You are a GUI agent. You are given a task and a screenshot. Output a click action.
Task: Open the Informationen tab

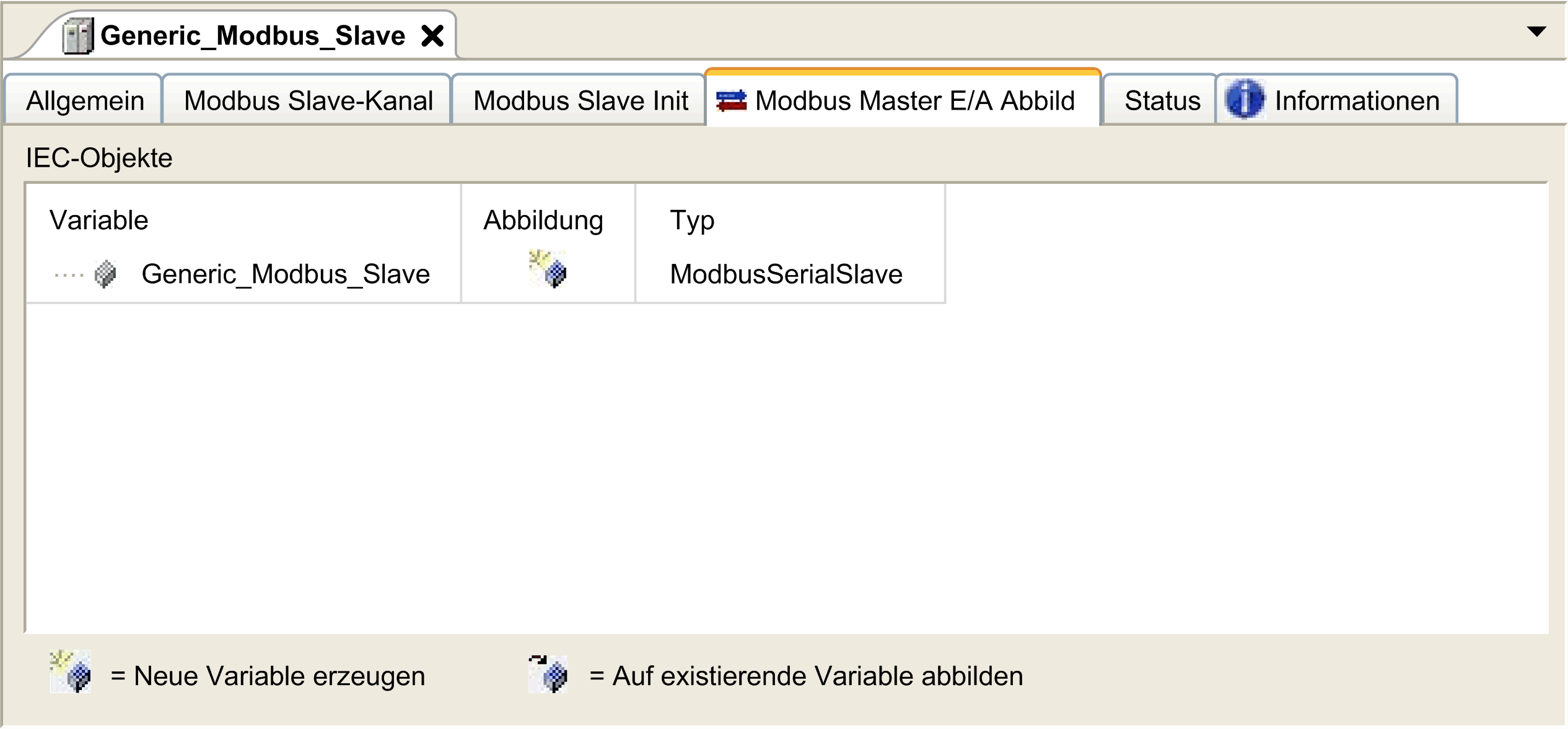click(1357, 101)
